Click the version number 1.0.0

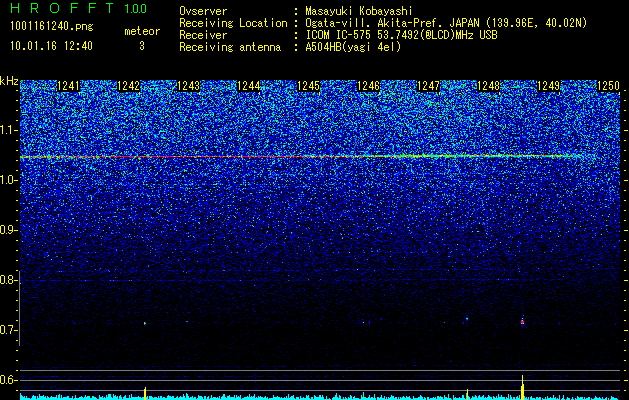pyautogui.click(x=136, y=9)
